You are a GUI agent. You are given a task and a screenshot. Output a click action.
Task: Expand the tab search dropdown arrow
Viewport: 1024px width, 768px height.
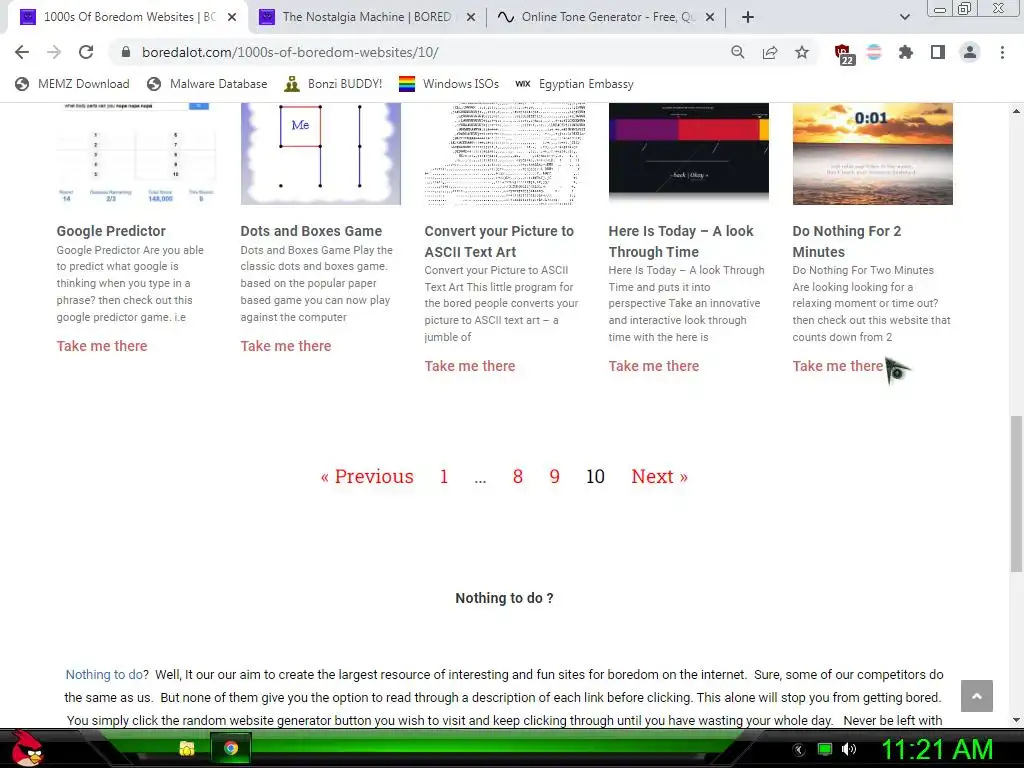point(904,17)
